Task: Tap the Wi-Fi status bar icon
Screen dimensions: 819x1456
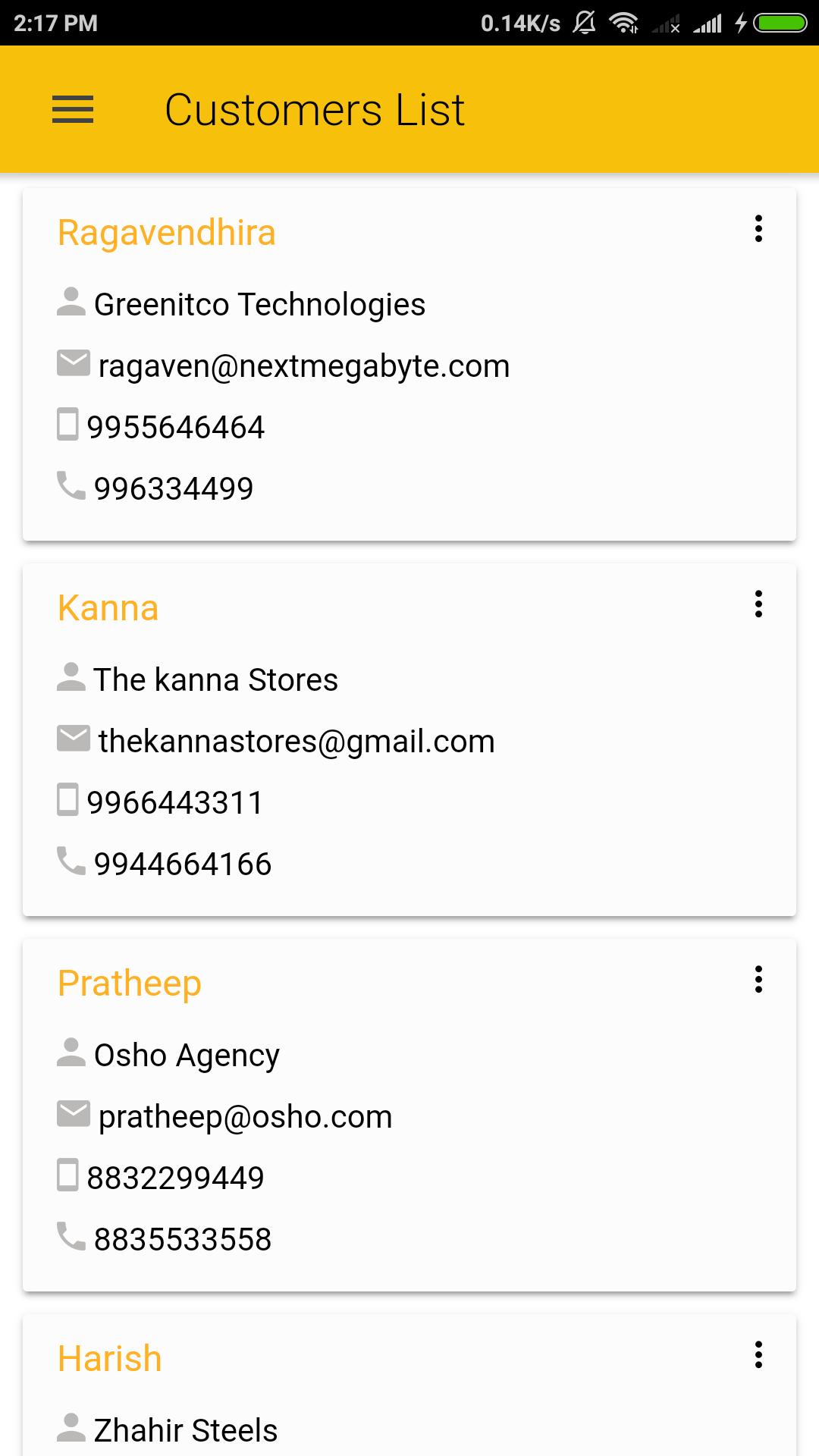Action: [623, 24]
